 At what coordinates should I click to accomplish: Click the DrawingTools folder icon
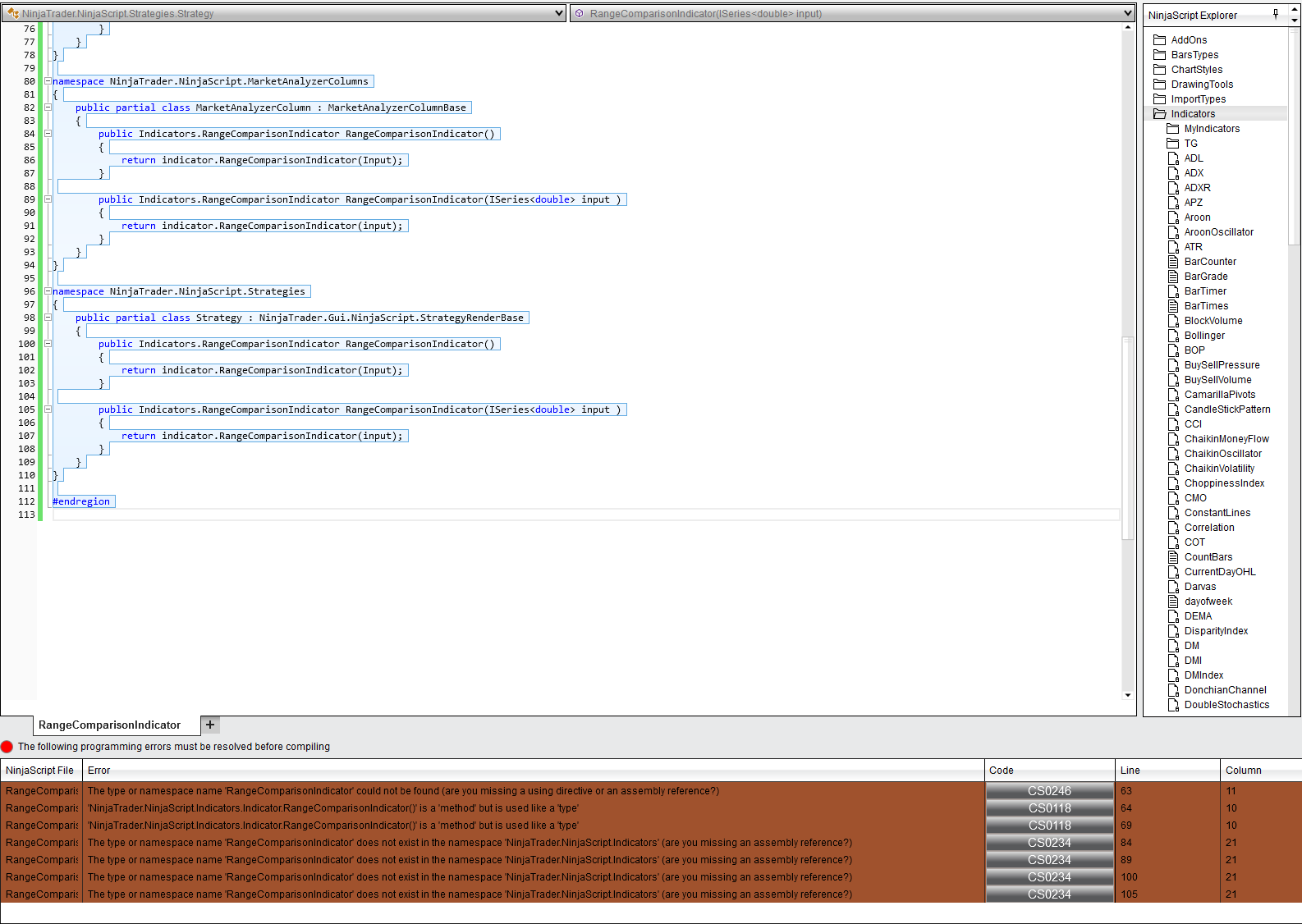[x=1159, y=85]
